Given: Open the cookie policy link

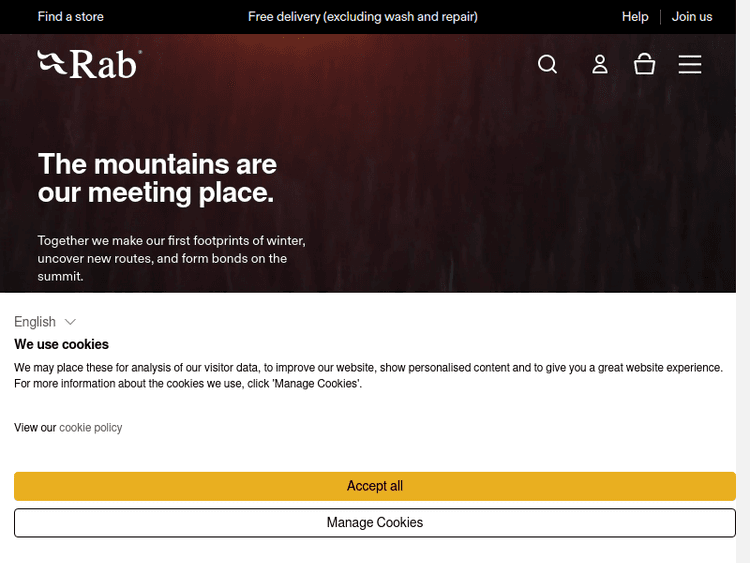Looking at the screenshot, I should point(90,427).
